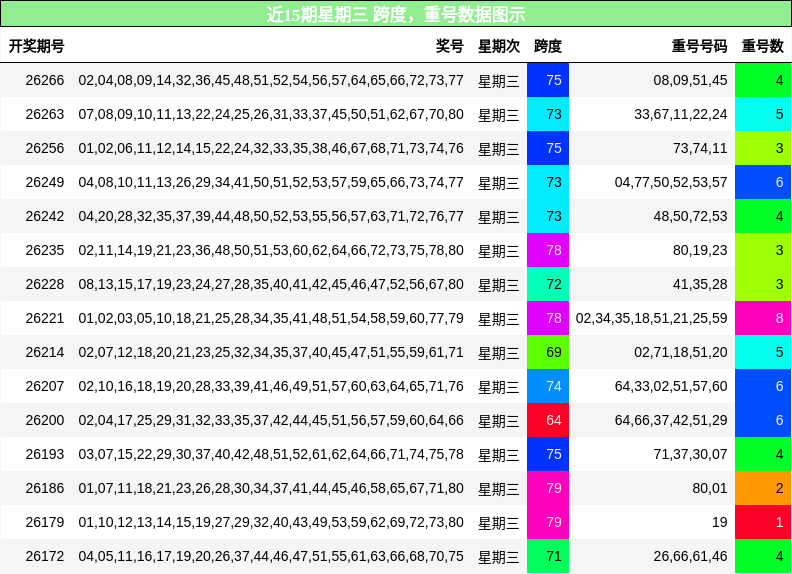Click the winning numbers of issue 26179
The width and height of the screenshot is (792, 574).
pos(271,522)
